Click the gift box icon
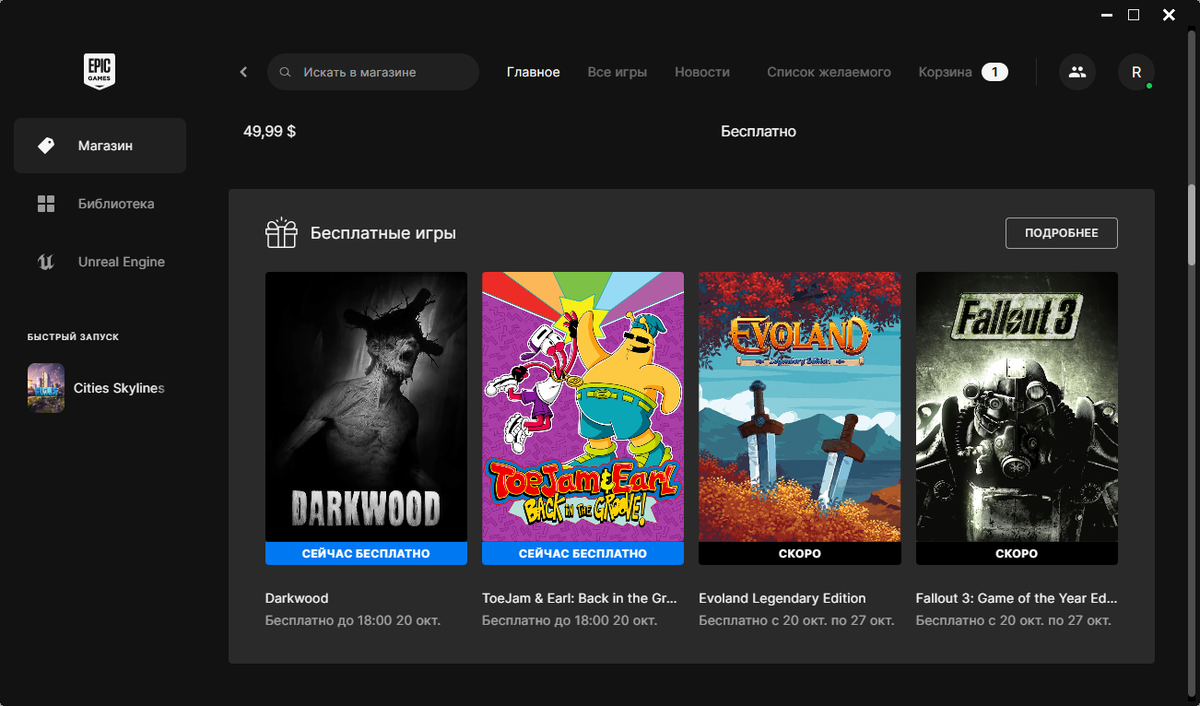This screenshot has height=706, width=1200. point(281,233)
